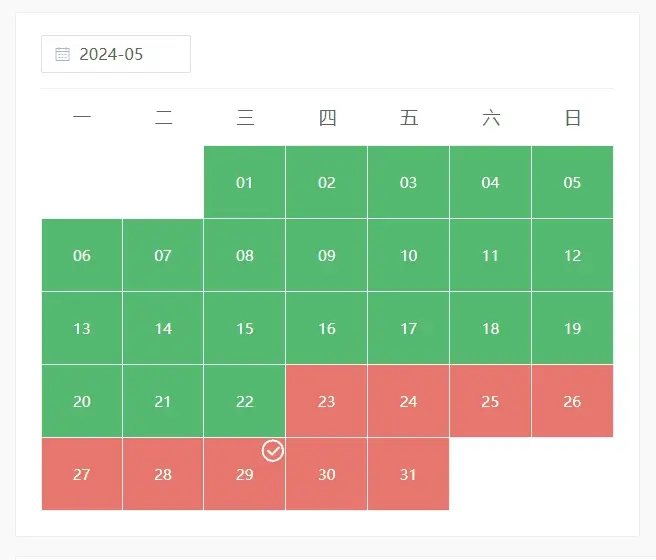Screen dimensions: 656x560
Task: Select the checked date cell 29
Action: pyautogui.click(x=245, y=474)
